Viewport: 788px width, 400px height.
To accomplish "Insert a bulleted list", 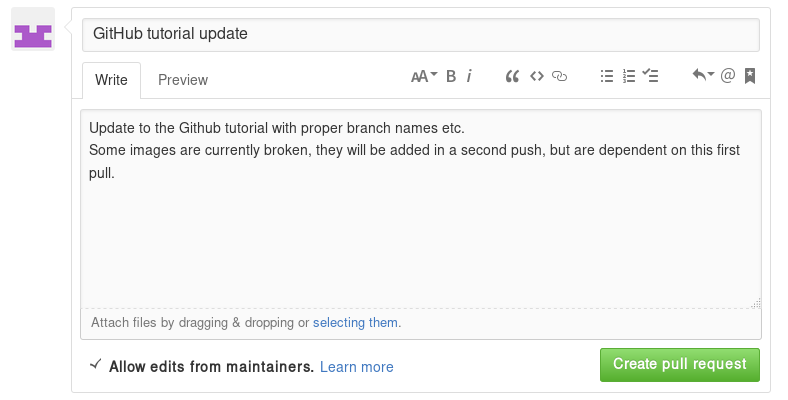I will click(606, 76).
